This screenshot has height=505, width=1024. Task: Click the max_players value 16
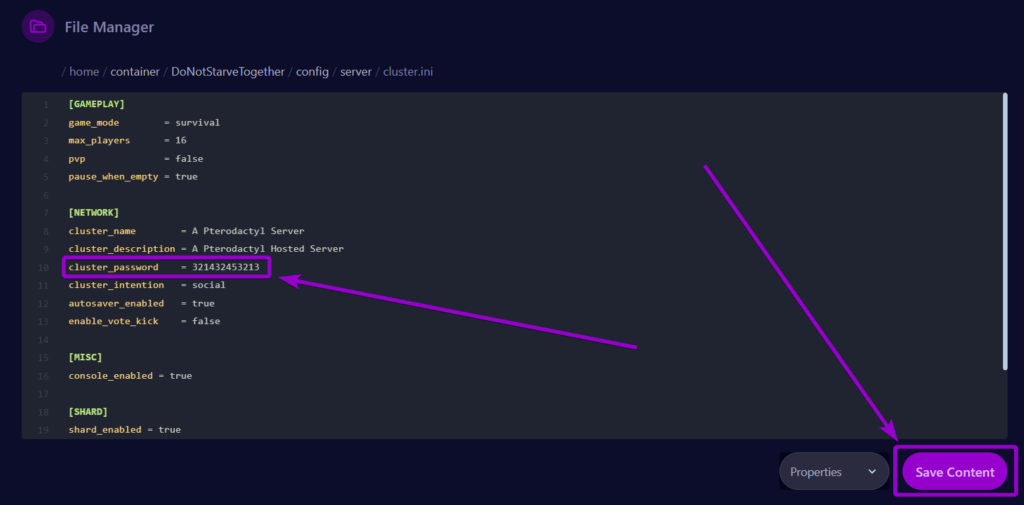[181, 140]
